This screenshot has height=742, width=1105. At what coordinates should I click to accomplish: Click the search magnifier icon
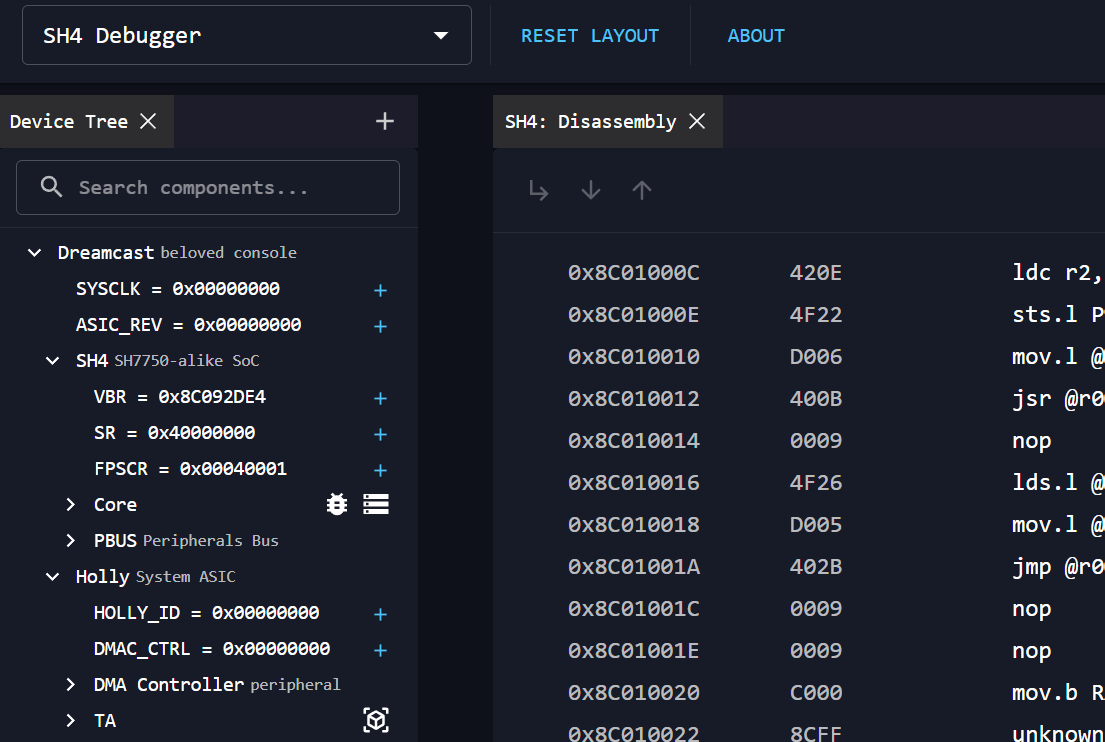[x=51, y=187]
